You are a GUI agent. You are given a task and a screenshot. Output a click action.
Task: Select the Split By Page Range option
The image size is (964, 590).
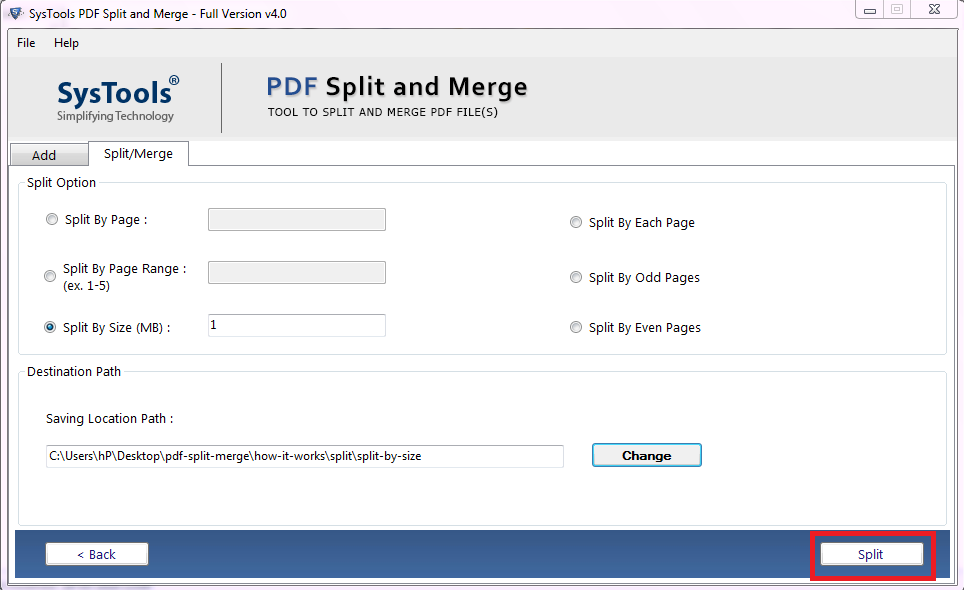[x=50, y=276]
